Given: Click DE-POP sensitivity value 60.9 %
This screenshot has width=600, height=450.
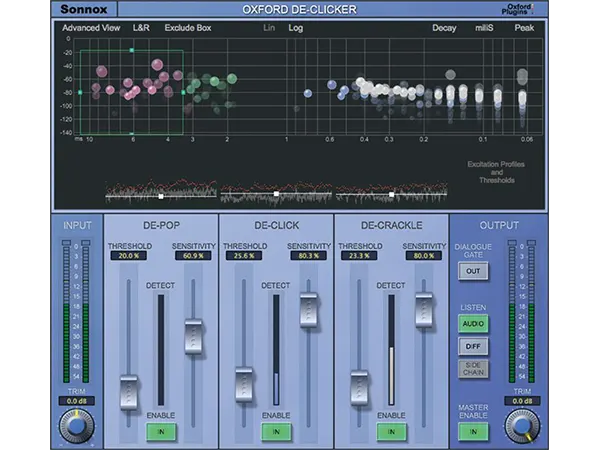Looking at the screenshot, I should 193,256.
